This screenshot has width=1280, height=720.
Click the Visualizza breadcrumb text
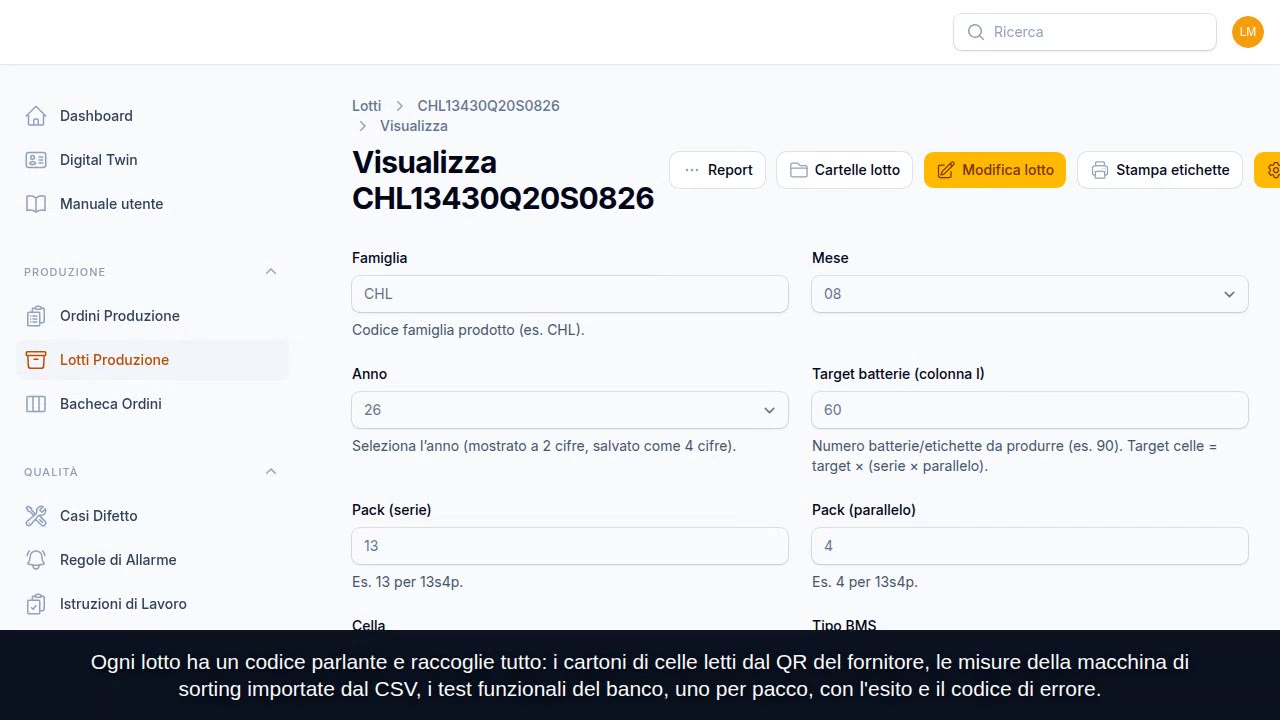tap(414, 126)
